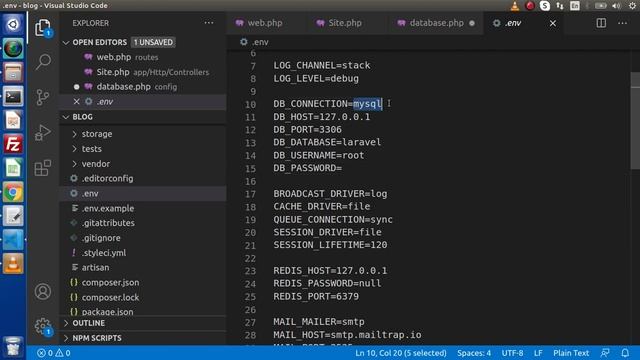Launch Google Chrome from Ubuntu dock
This screenshot has width=640, height=360.
tap(13, 192)
